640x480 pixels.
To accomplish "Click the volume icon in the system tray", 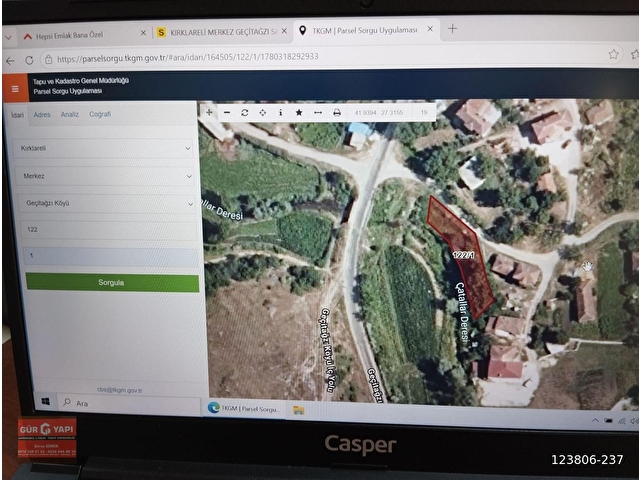I will click(x=634, y=421).
